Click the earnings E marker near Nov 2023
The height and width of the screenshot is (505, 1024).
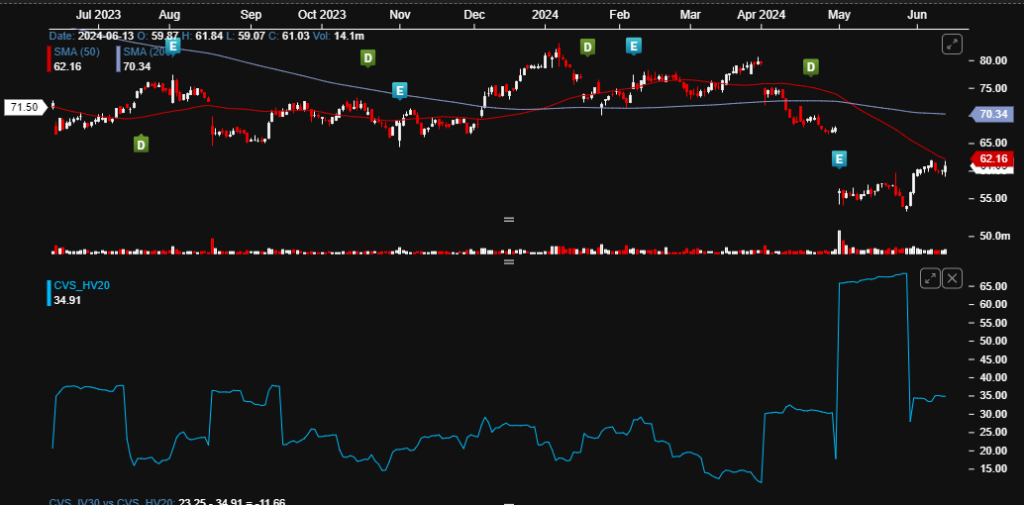[x=400, y=91]
